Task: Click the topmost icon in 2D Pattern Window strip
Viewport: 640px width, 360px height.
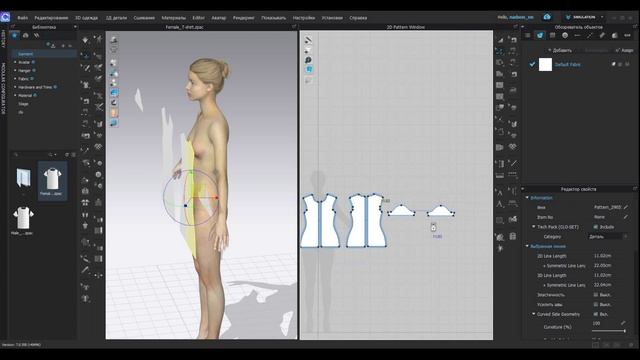Action: click(308, 40)
